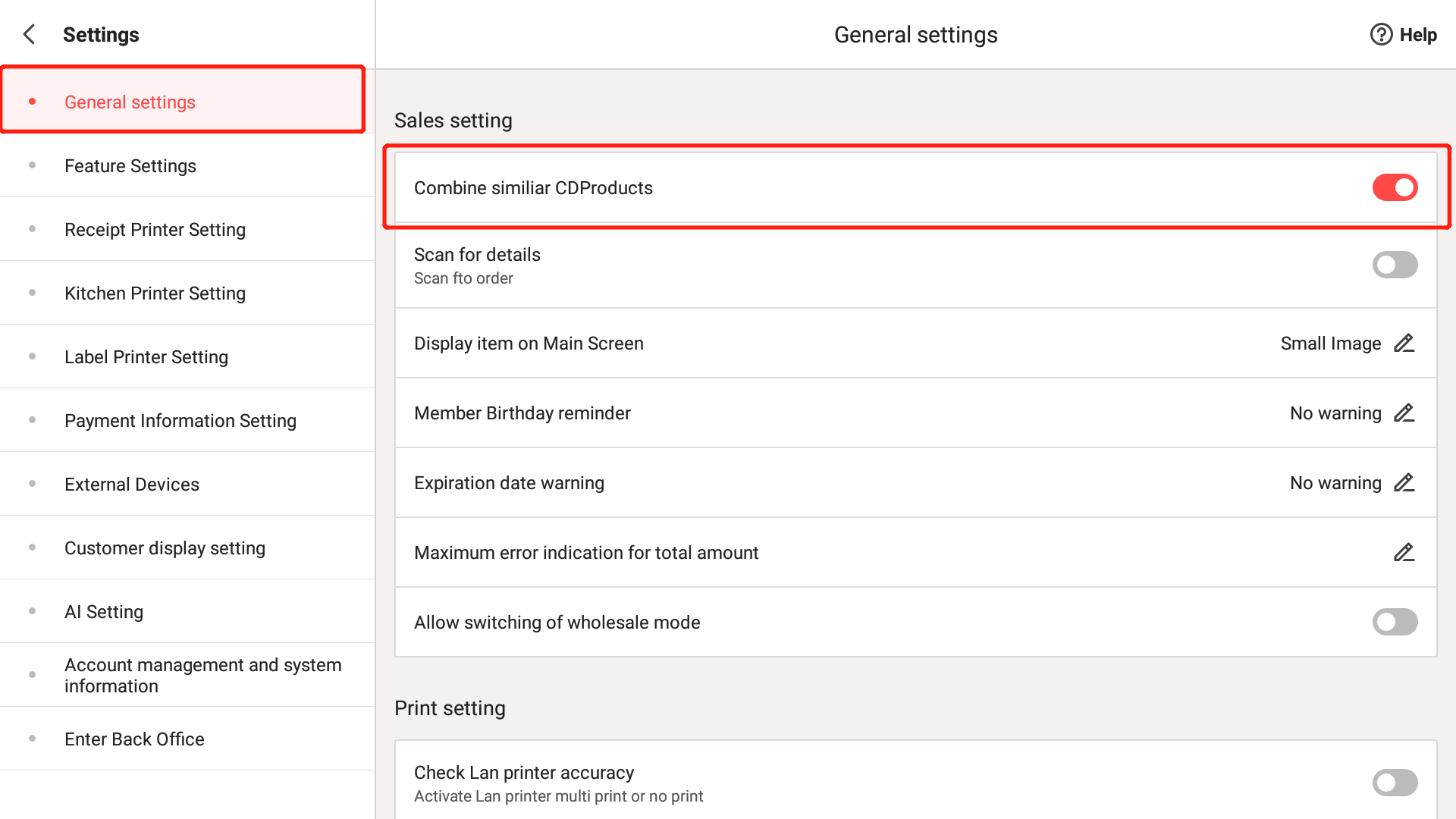
Task: Toggle Allow switching of wholesale mode
Action: (x=1395, y=622)
